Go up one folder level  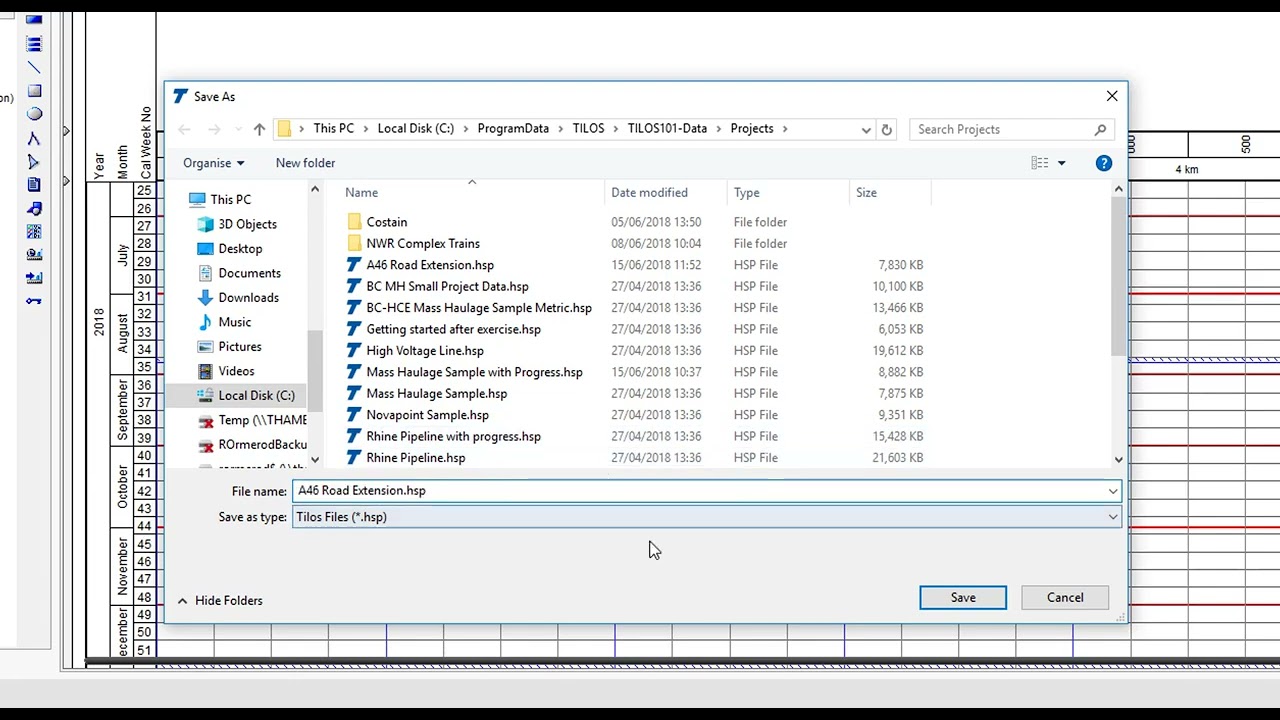259,129
